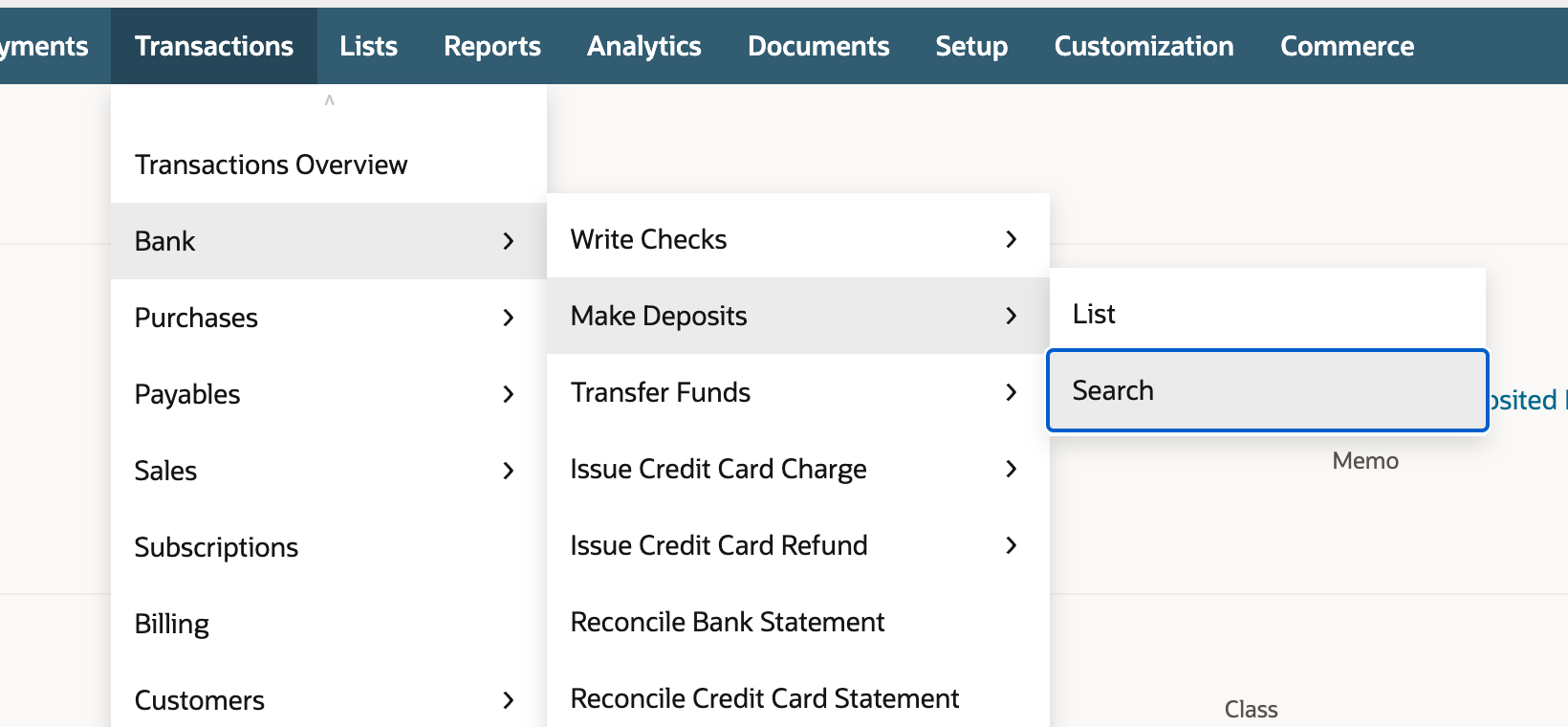
Task: Expand the Transfer Funds chevron
Action: pos(1012,392)
